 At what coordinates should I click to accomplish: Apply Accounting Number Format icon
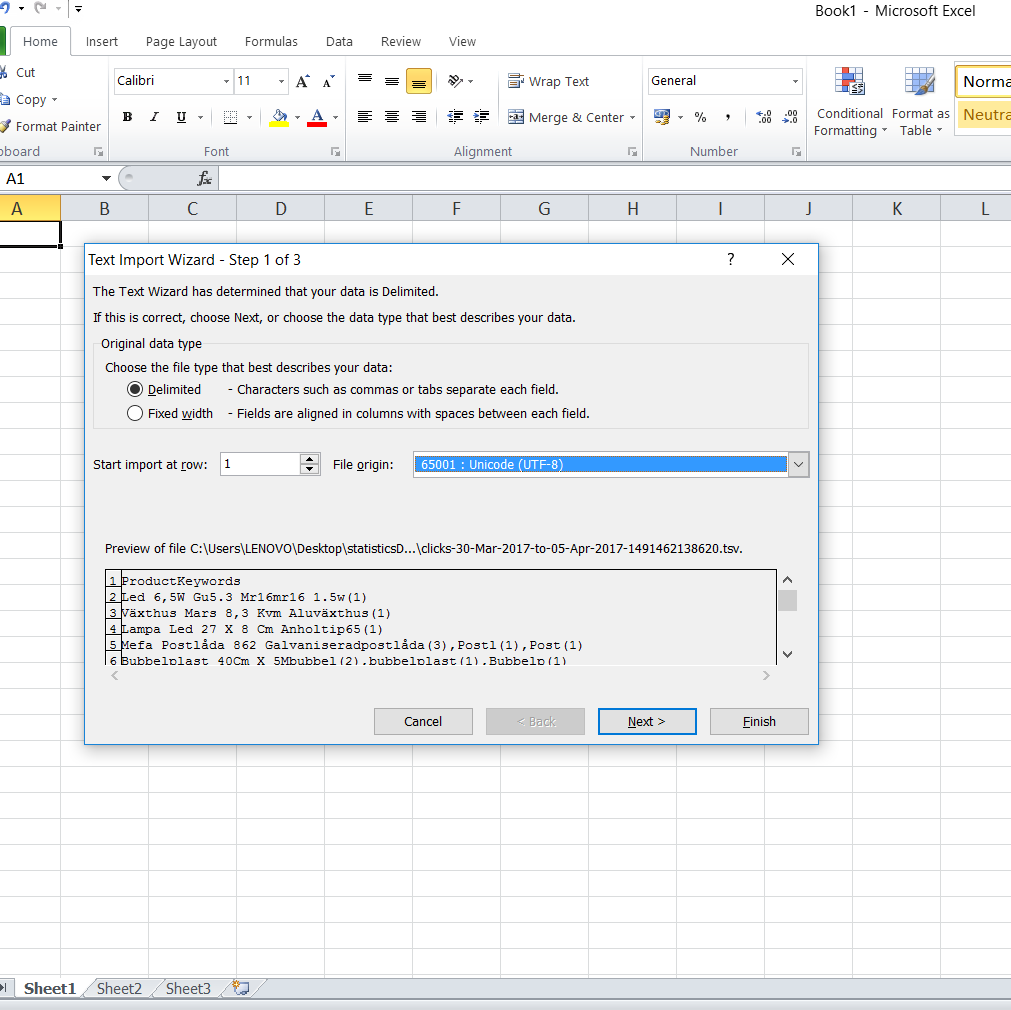click(x=662, y=117)
